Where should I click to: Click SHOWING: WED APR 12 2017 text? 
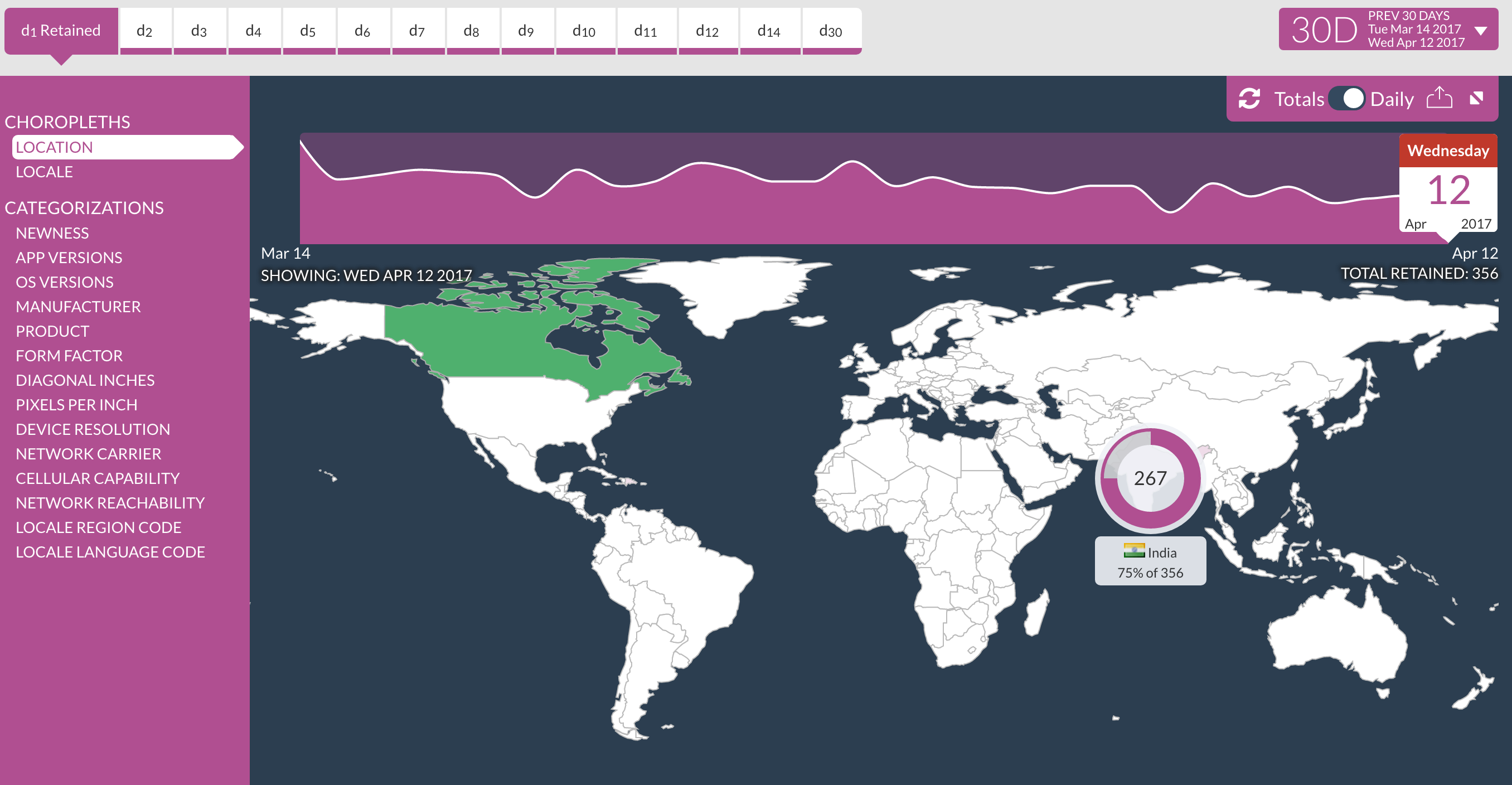click(x=366, y=275)
